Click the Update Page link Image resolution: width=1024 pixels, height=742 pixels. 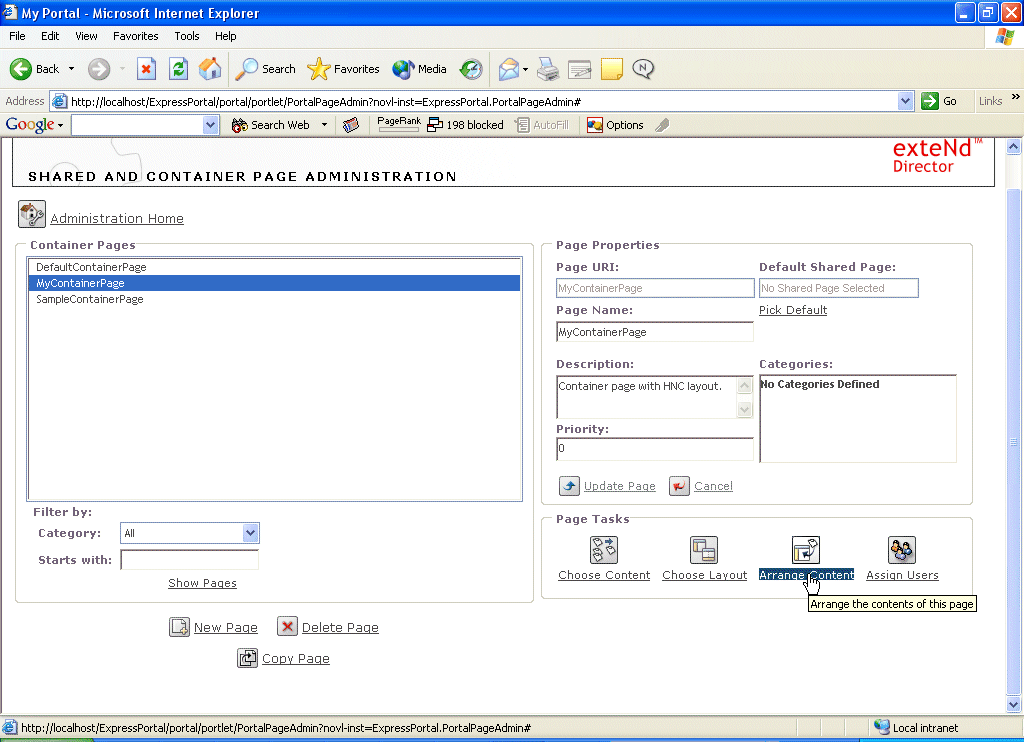(x=619, y=486)
